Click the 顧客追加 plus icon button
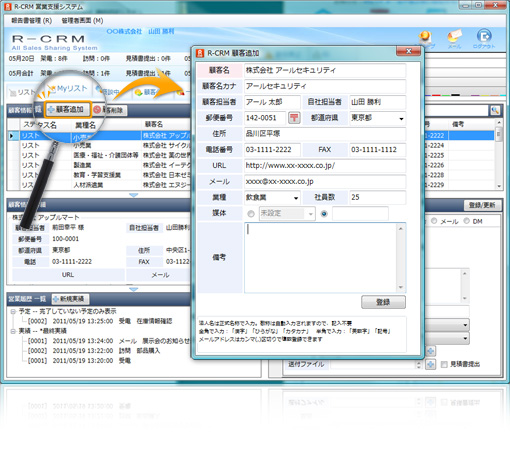 68,109
